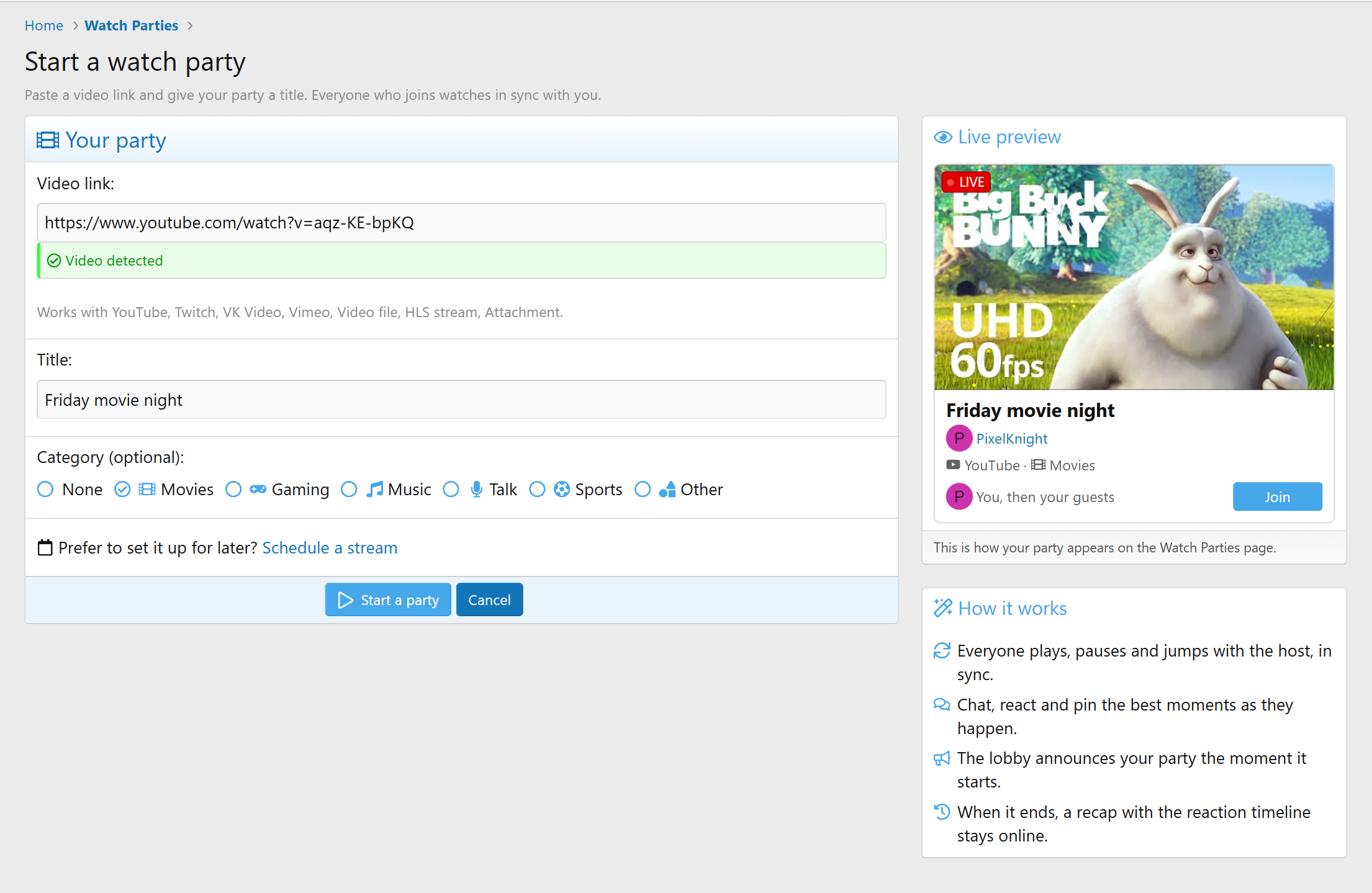1372x893 pixels.
Task: Click the Join button in preview
Action: 1277,496
